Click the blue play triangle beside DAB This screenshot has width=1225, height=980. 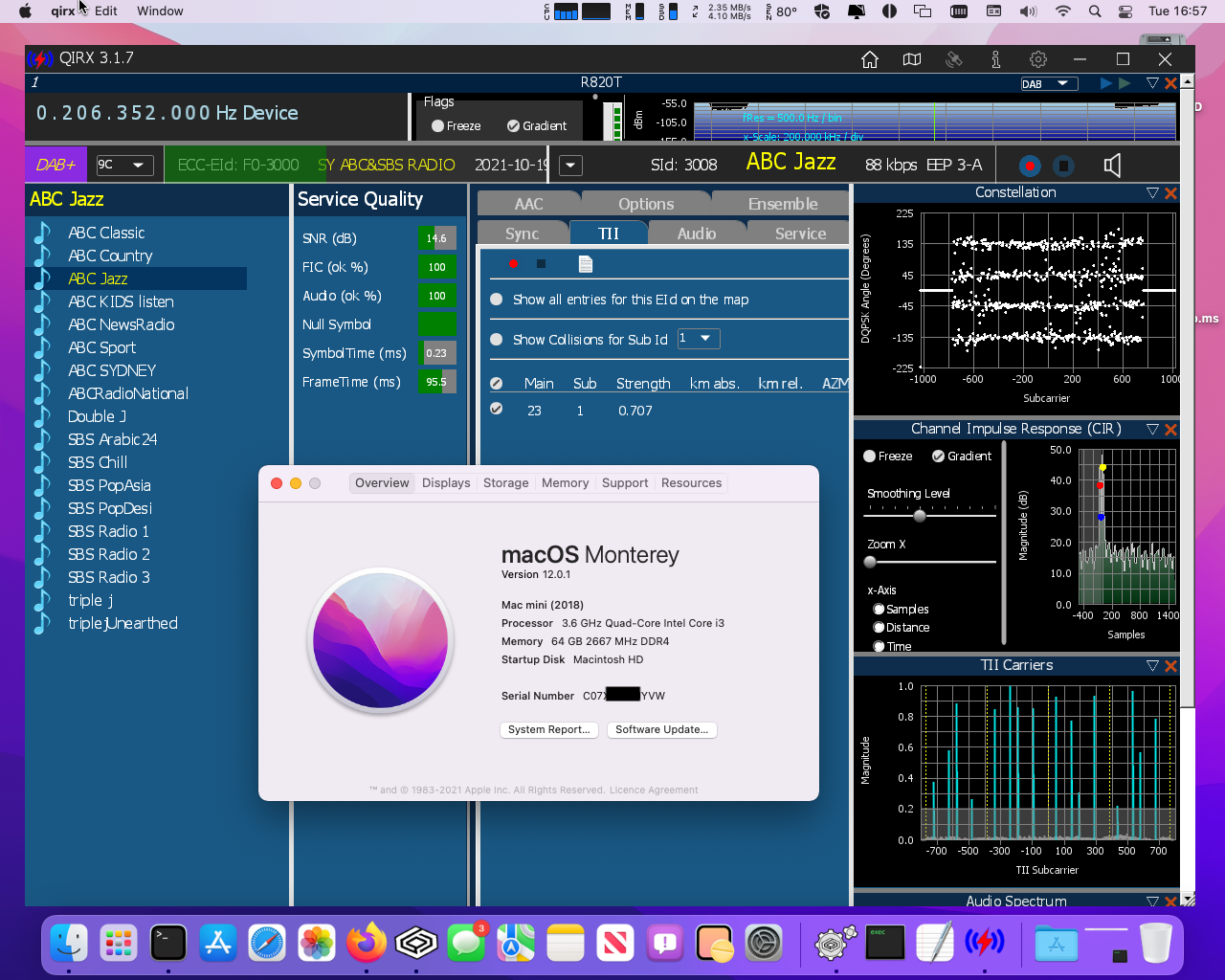(x=1106, y=83)
